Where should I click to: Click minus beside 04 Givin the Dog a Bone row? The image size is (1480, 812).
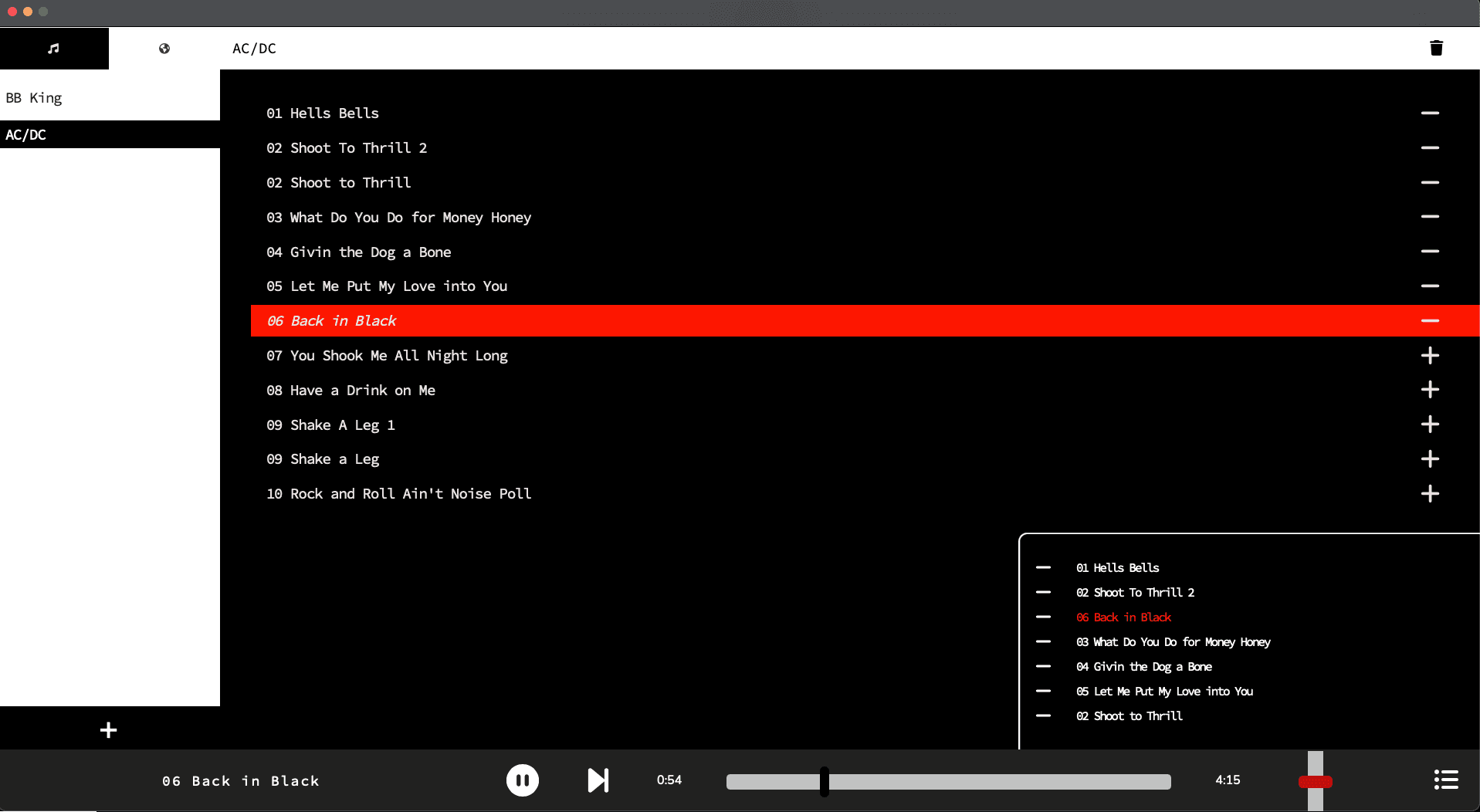pyautogui.click(x=1430, y=252)
